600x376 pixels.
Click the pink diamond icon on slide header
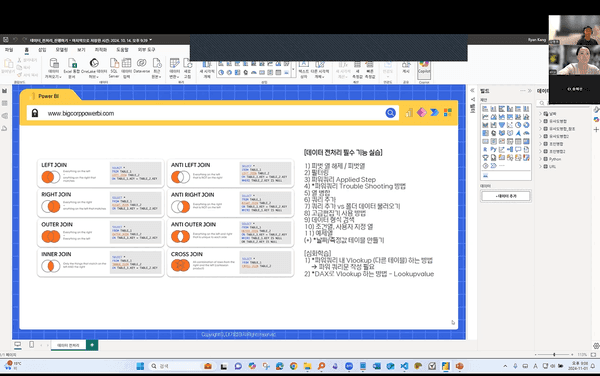tap(422, 112)
